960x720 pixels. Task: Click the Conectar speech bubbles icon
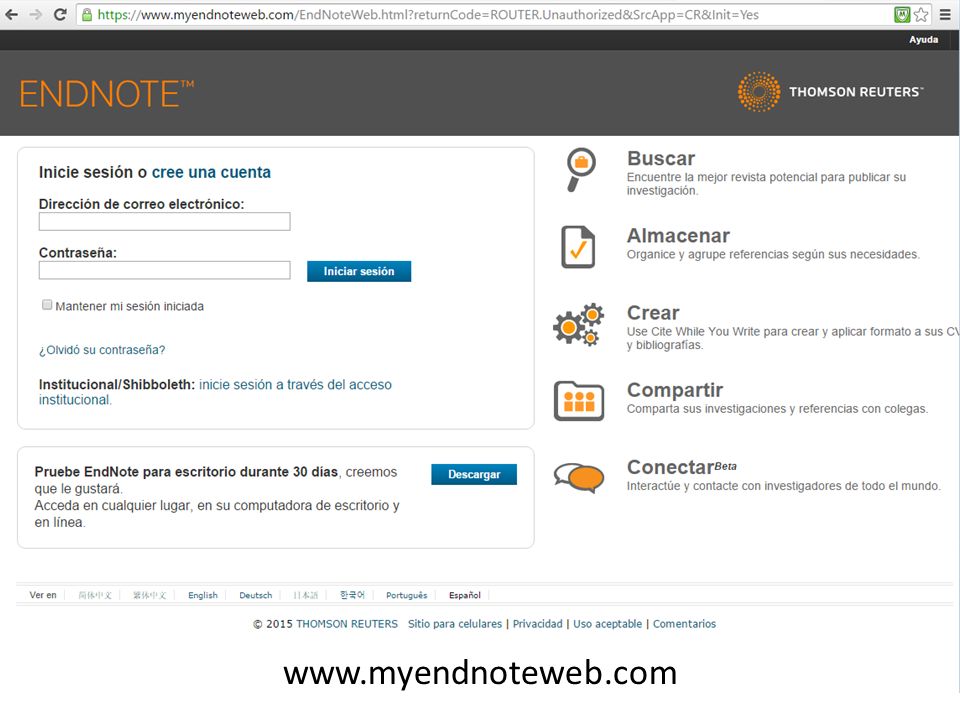tap(579, 478)
